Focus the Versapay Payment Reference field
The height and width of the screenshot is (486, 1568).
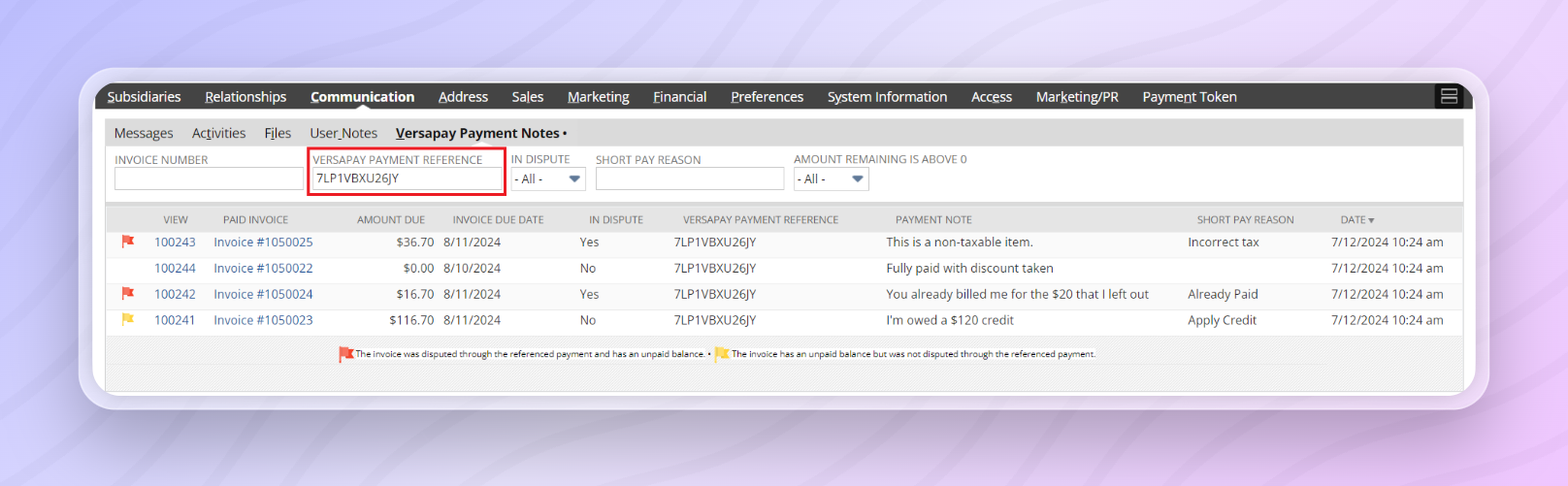(x=407, y=178)
